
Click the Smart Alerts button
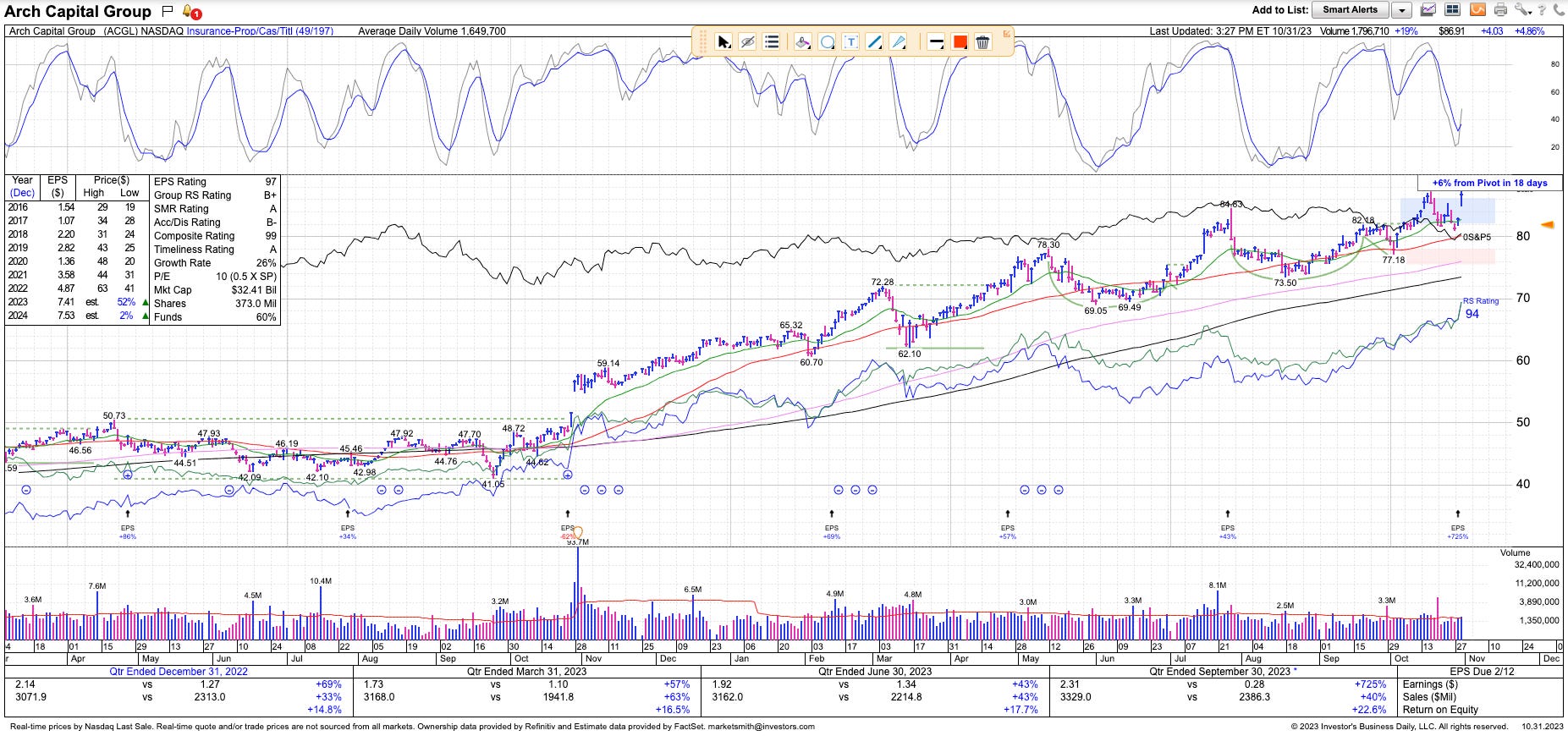pos(1350,10)
